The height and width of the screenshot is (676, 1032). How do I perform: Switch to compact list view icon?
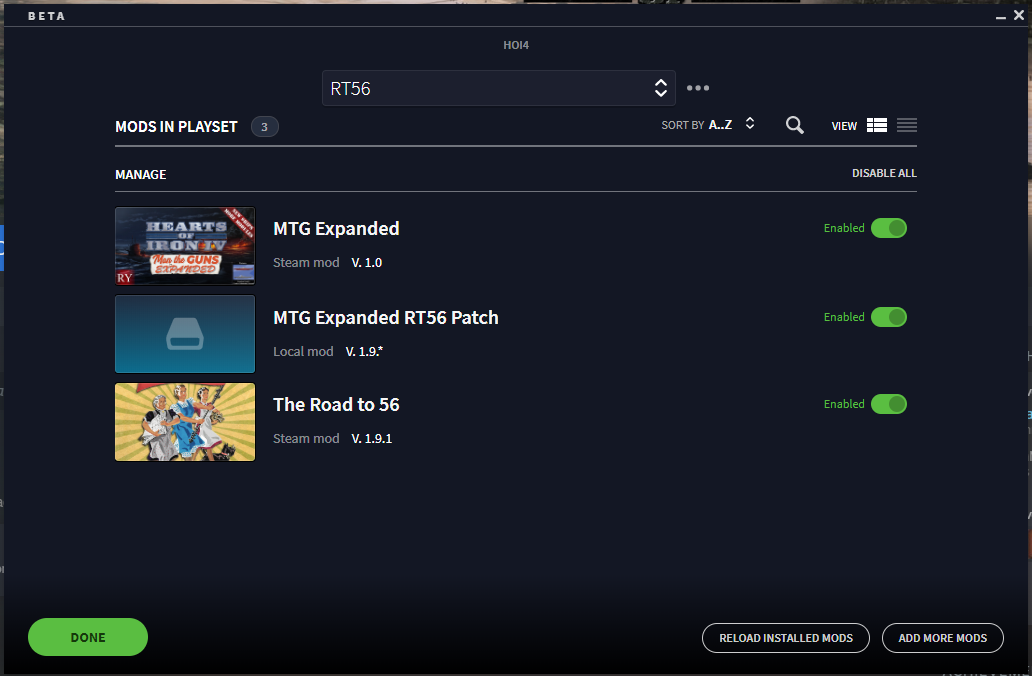(x=907, y=126)
